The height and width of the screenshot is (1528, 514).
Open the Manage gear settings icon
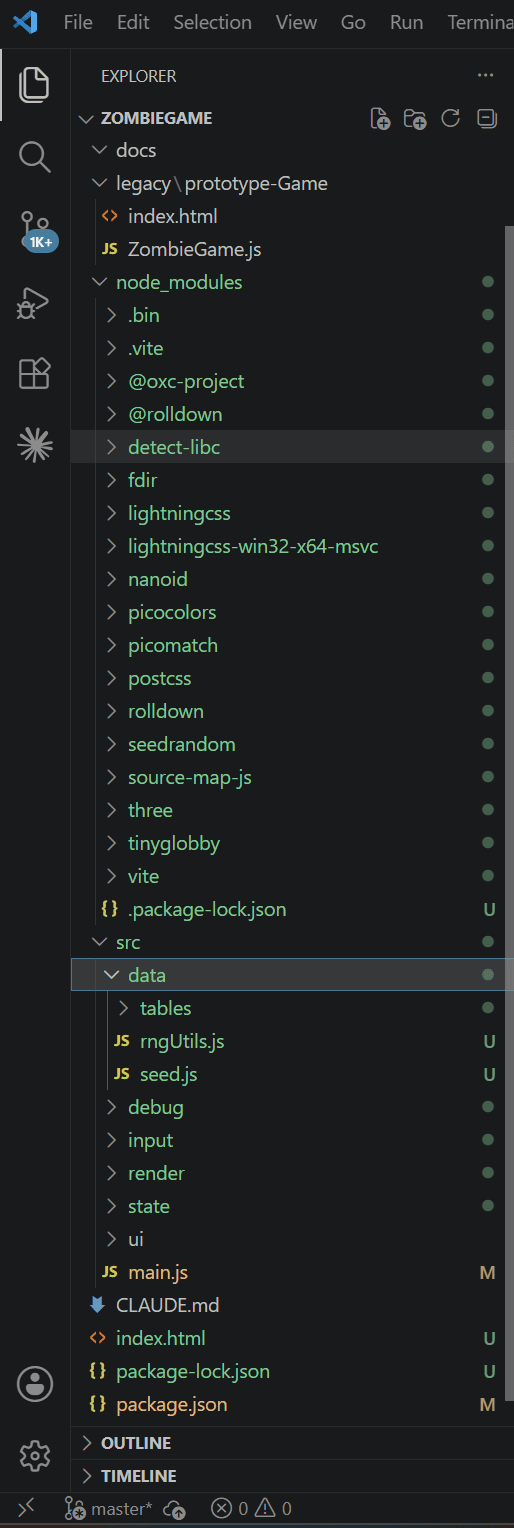coord(35,1454)
